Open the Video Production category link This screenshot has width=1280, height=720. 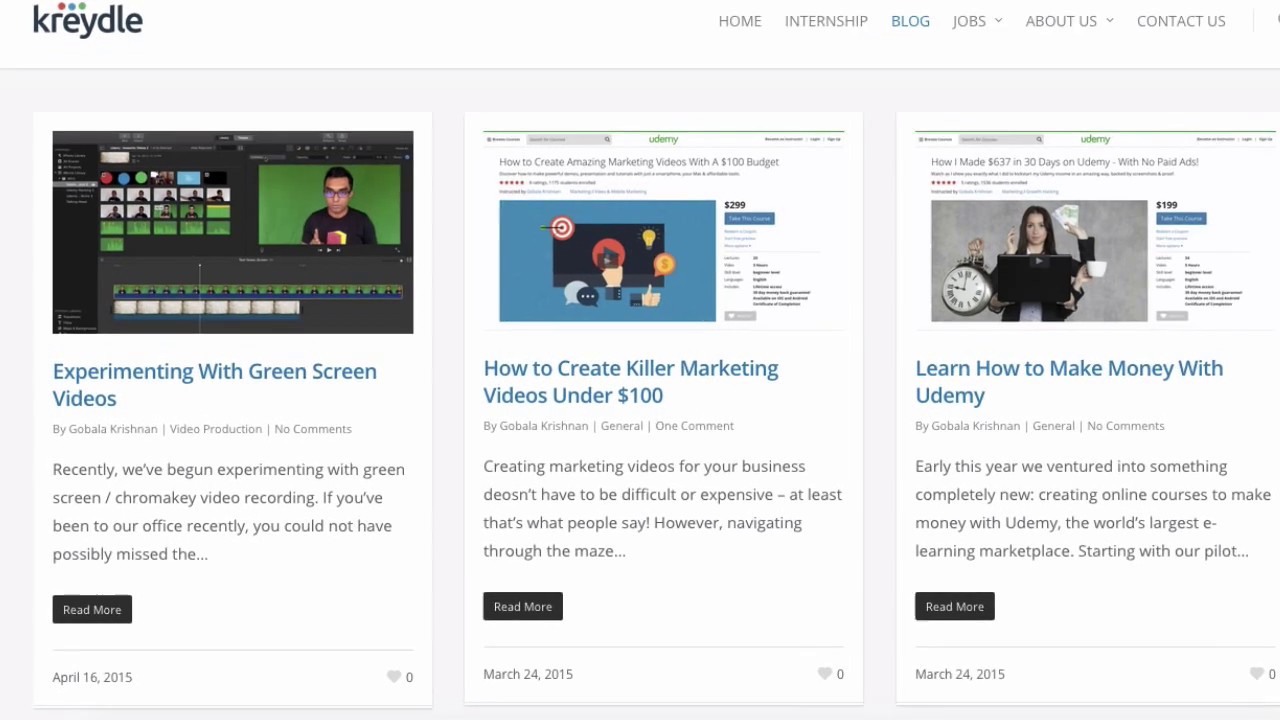pos(216,429)
